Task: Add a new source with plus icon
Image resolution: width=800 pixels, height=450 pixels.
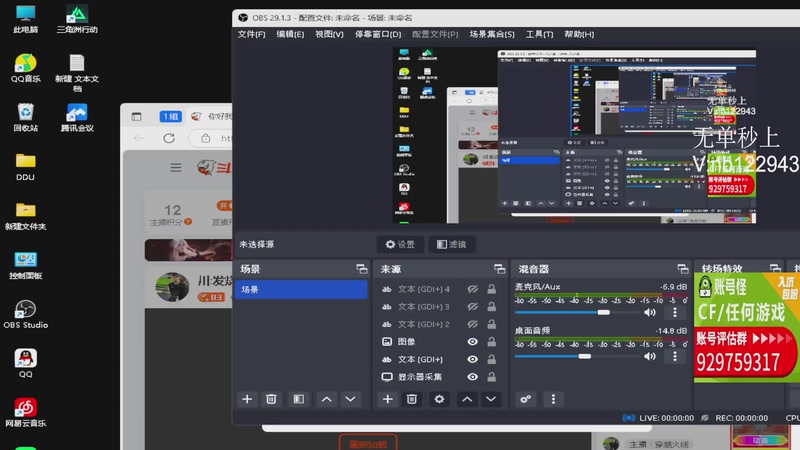Action: tap(388, 399)
